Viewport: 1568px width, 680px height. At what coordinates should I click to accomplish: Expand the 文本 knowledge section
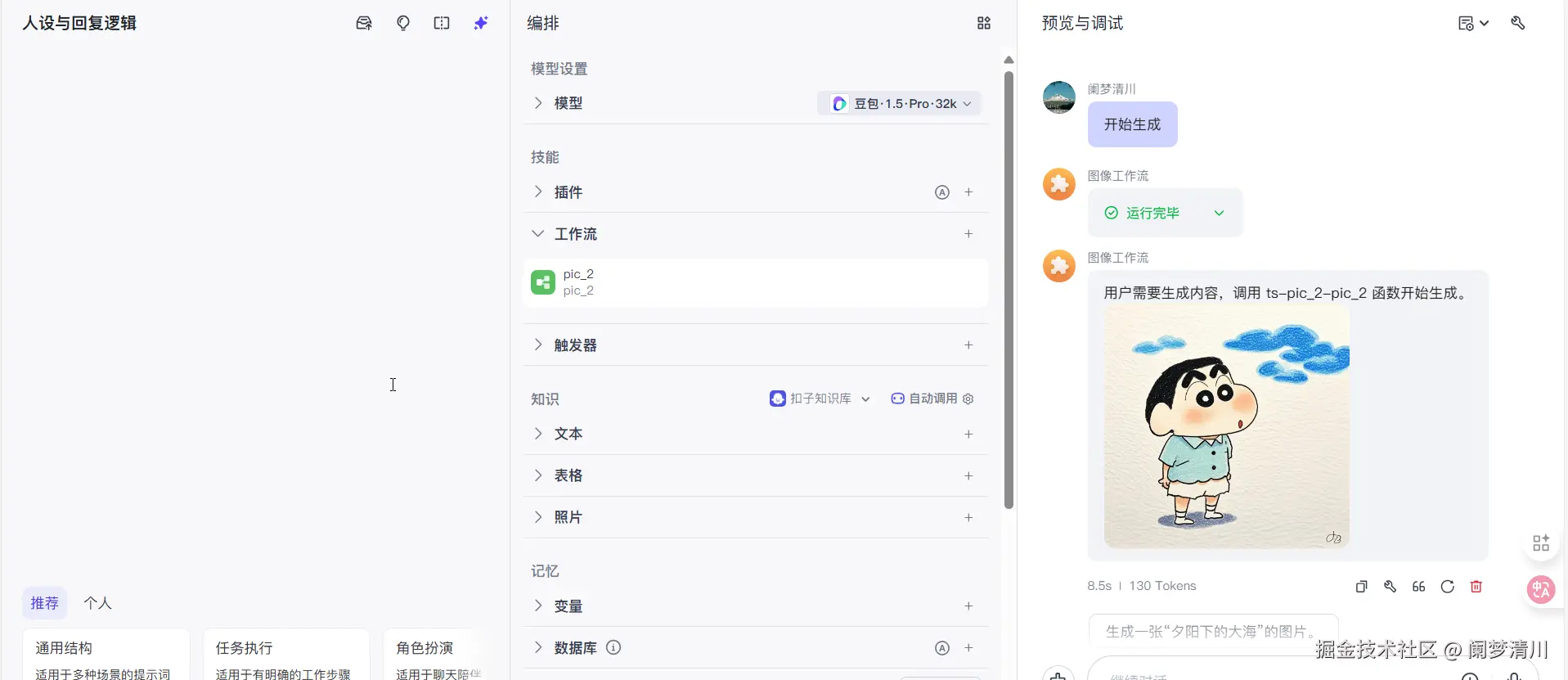(x=537, y=434)
